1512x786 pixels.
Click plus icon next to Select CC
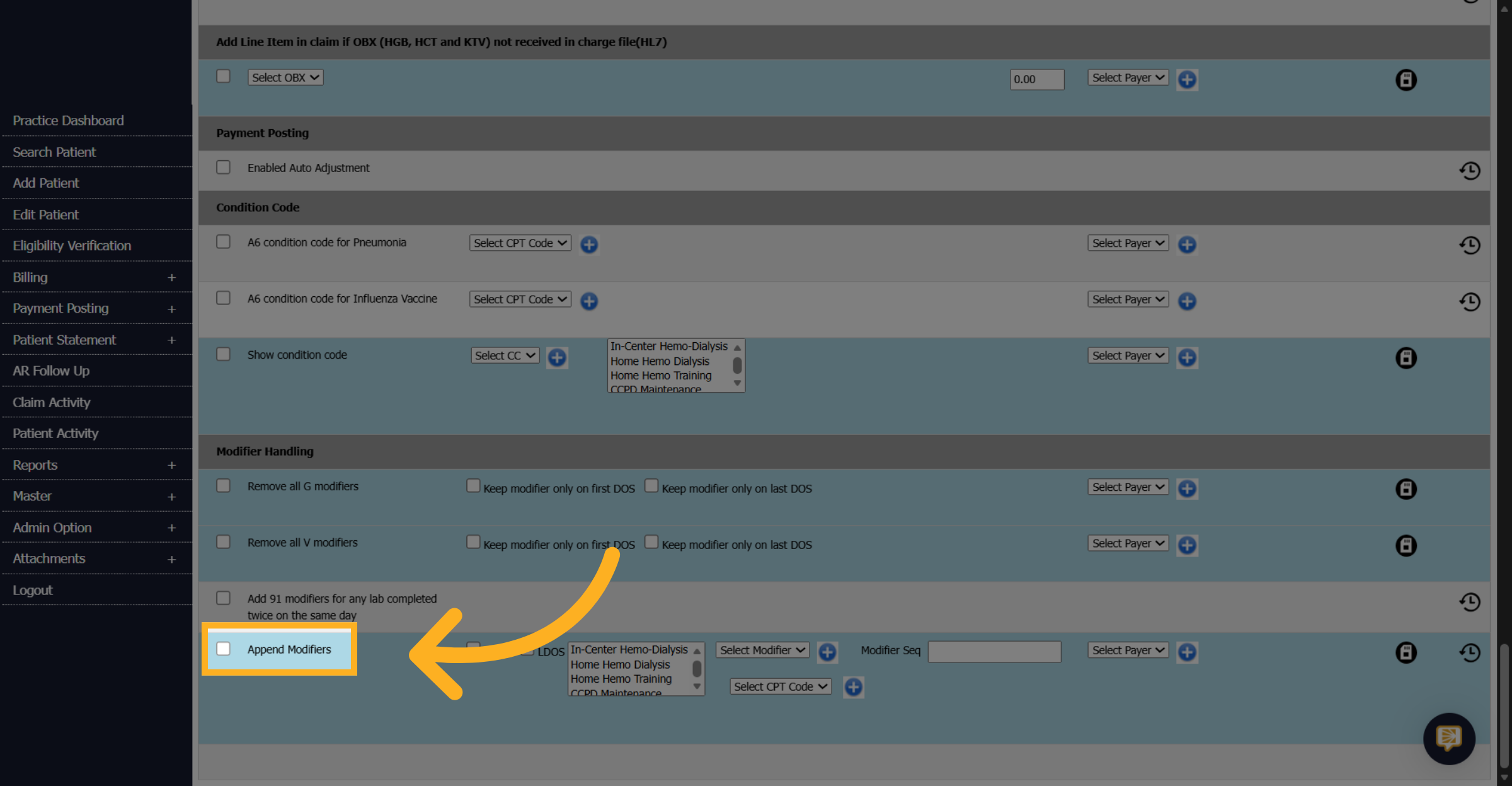tap(557, 357)
